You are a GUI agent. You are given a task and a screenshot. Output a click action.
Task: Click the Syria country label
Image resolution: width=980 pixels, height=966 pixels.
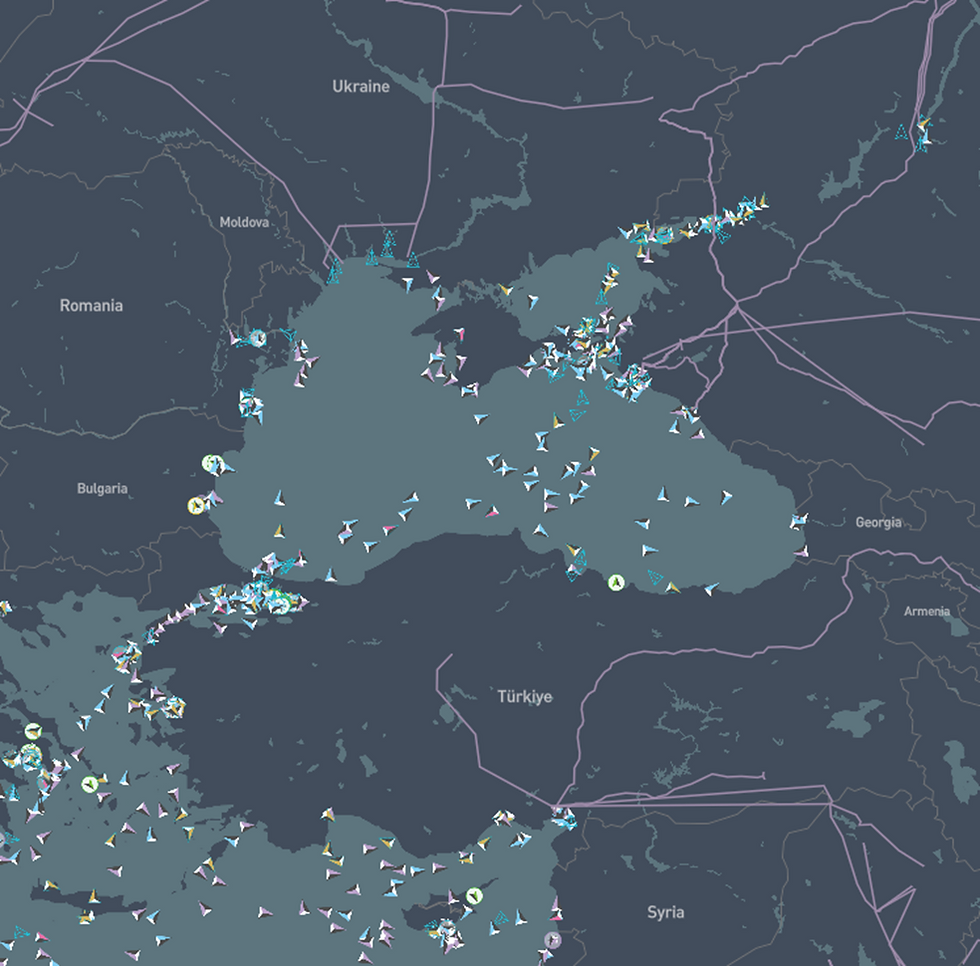pyautogui.click(x=666, y=912)
